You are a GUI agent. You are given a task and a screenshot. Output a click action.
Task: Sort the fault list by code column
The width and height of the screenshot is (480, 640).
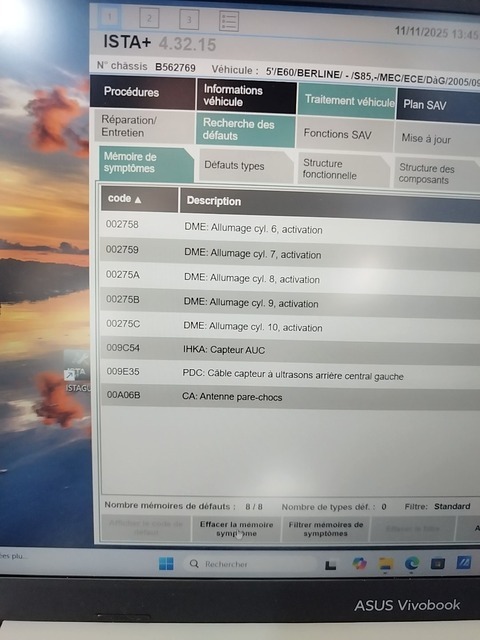[139, 199]
